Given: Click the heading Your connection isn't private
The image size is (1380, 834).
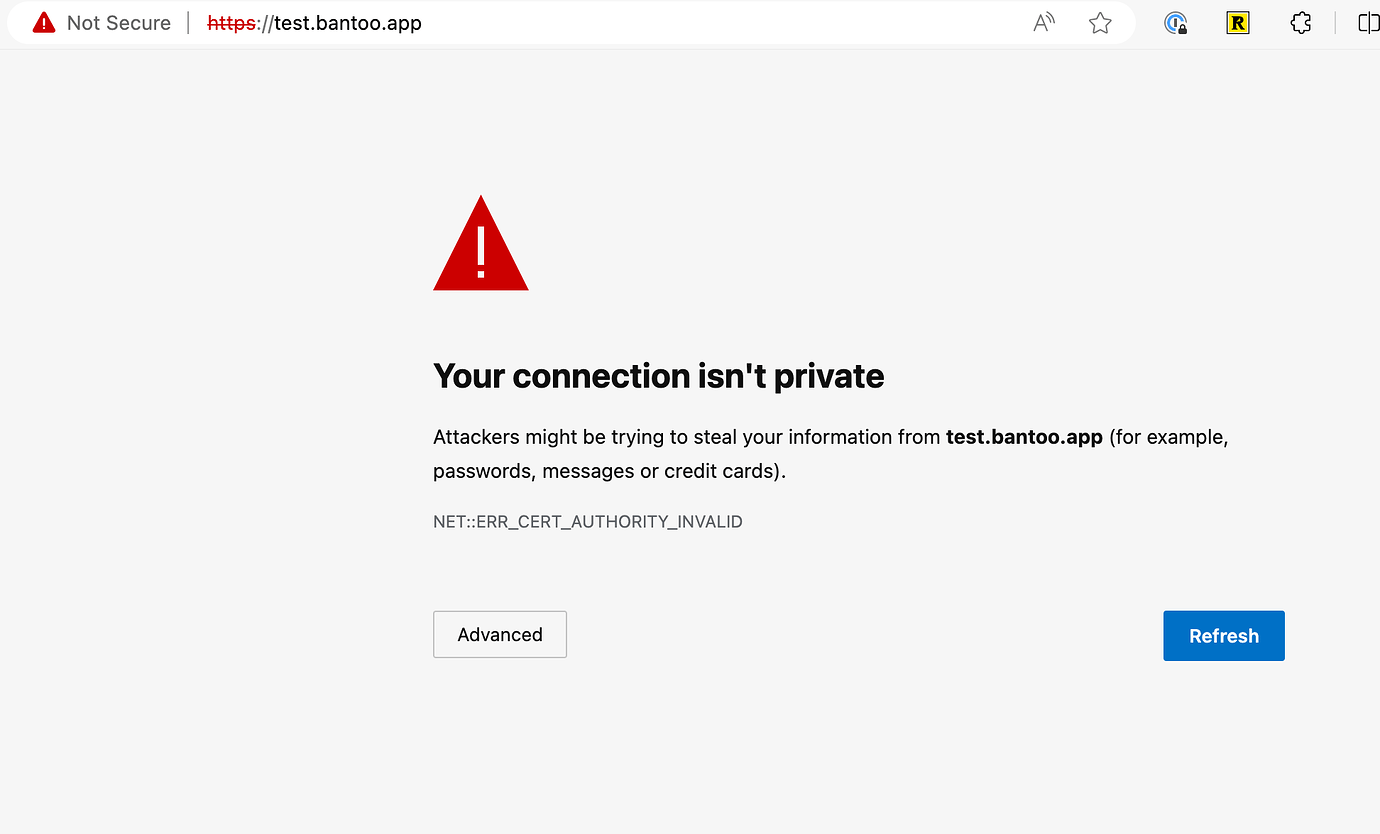Looking at the screenshot, I should pyautogui.click(x=658, y=376).
